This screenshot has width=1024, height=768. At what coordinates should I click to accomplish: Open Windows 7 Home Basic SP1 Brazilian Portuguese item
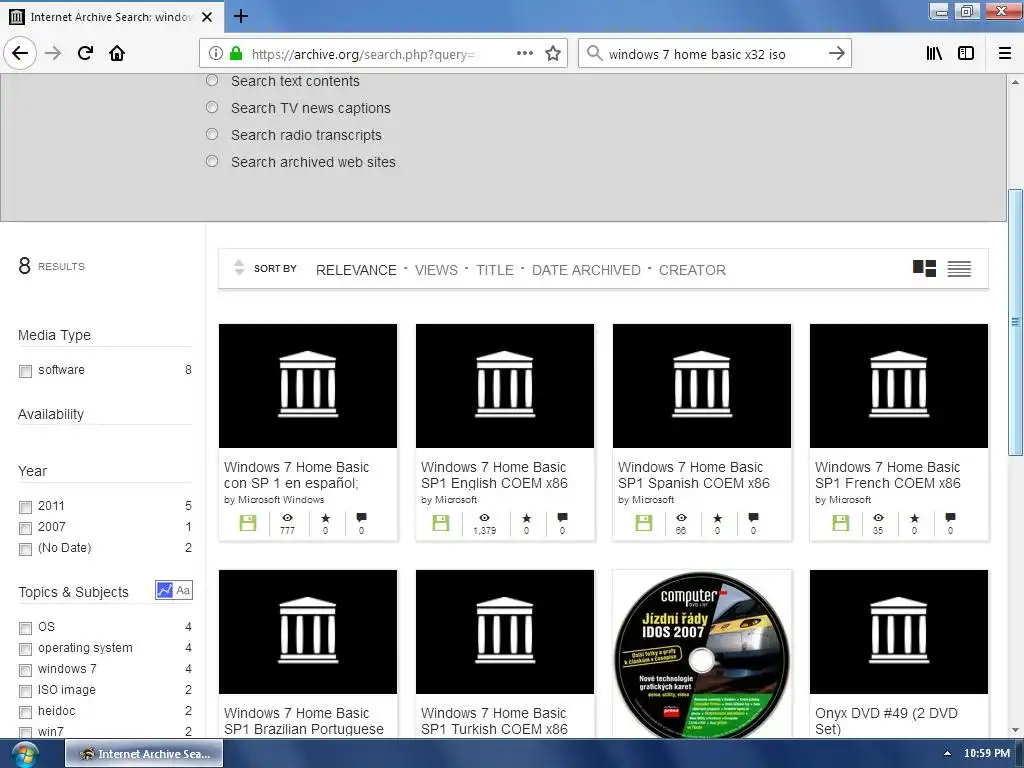(x=304, y=721)
